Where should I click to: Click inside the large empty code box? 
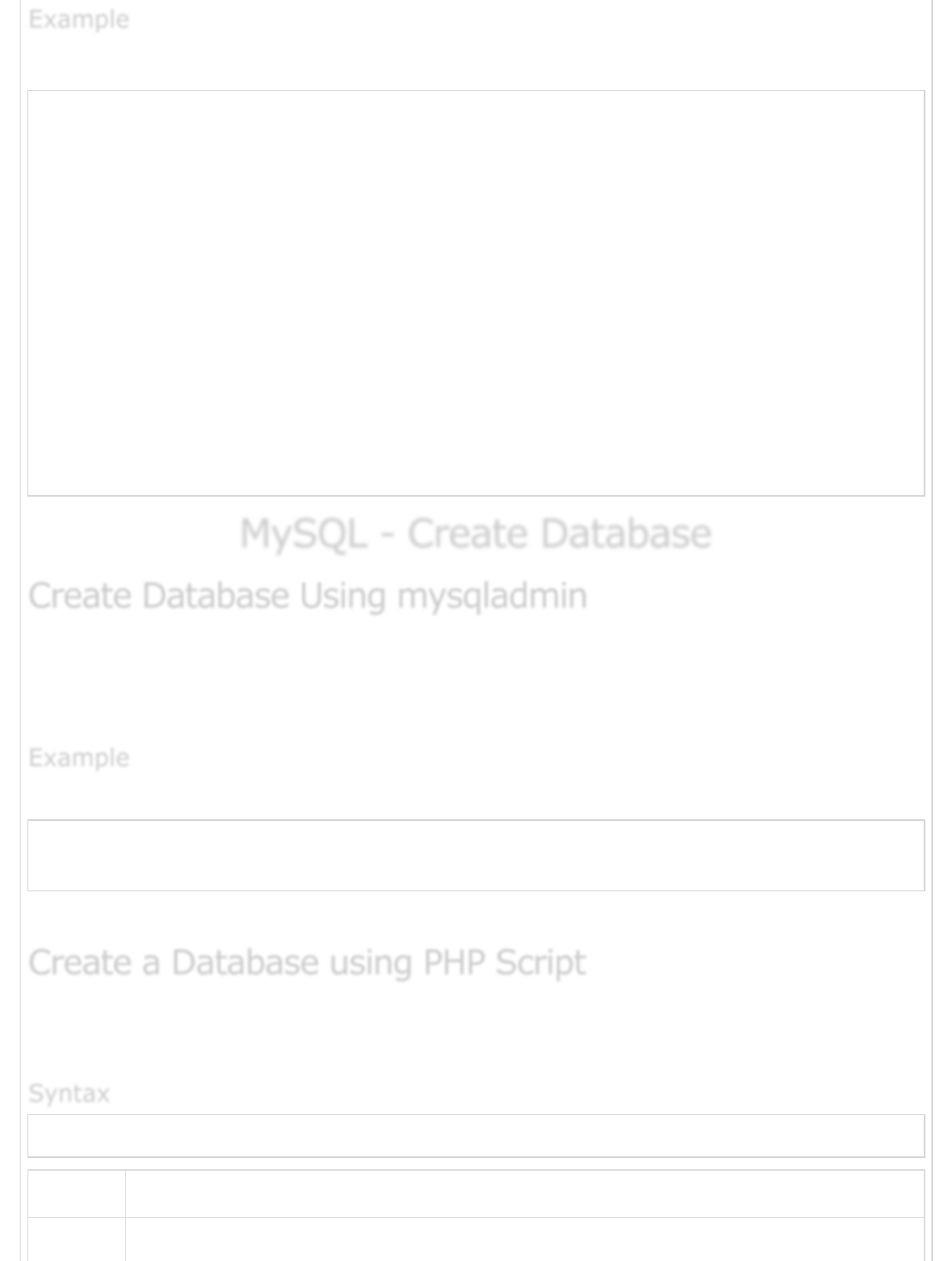pyautogui.click(x=476, y=293)
